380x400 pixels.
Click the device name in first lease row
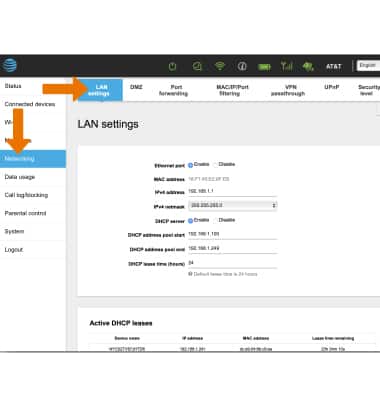tap(127, 349)
